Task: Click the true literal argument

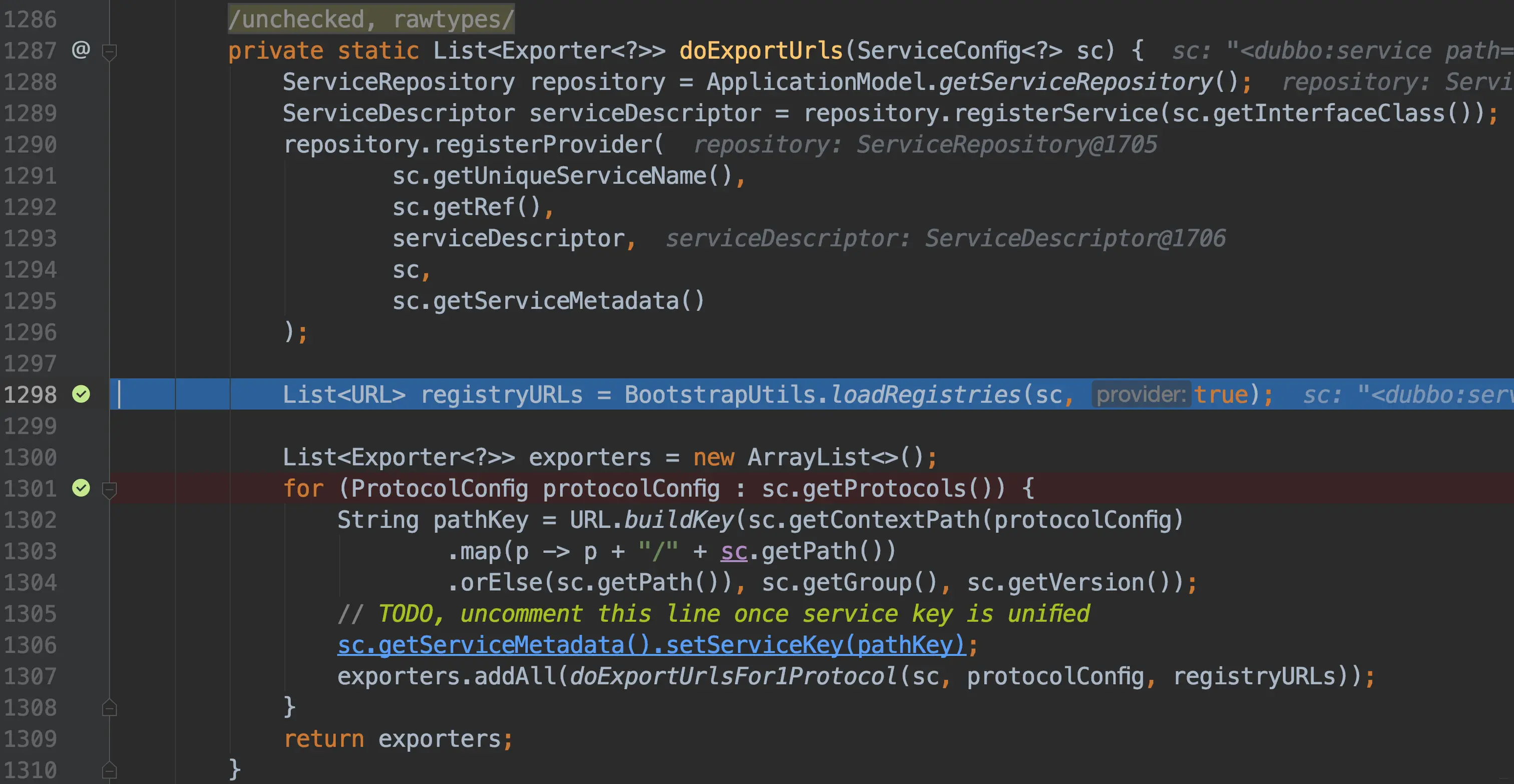Action: tap(1221, 395)
